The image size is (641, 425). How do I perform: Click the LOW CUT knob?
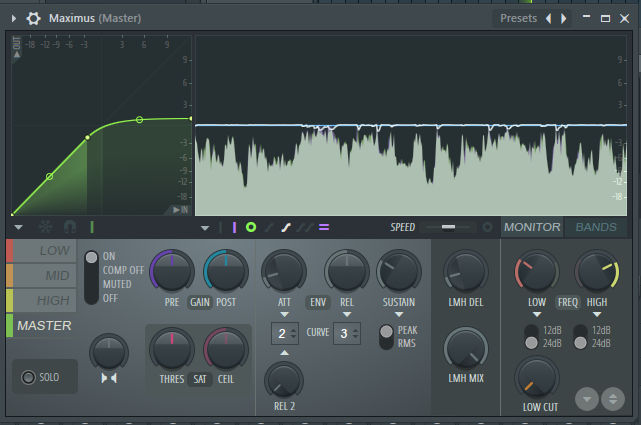pyautogui.click(x=537, y=378)
